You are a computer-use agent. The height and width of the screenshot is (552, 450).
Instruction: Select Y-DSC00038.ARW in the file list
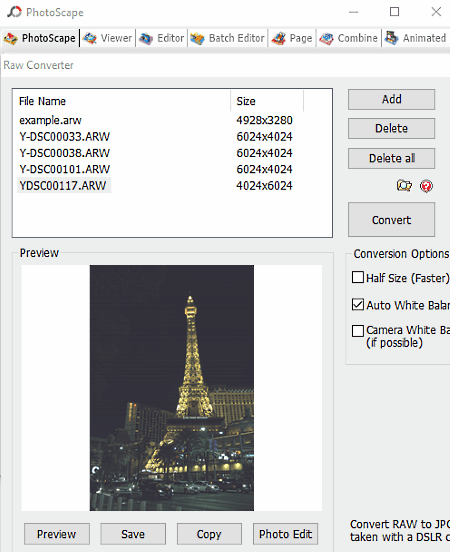tap(64, 153)
